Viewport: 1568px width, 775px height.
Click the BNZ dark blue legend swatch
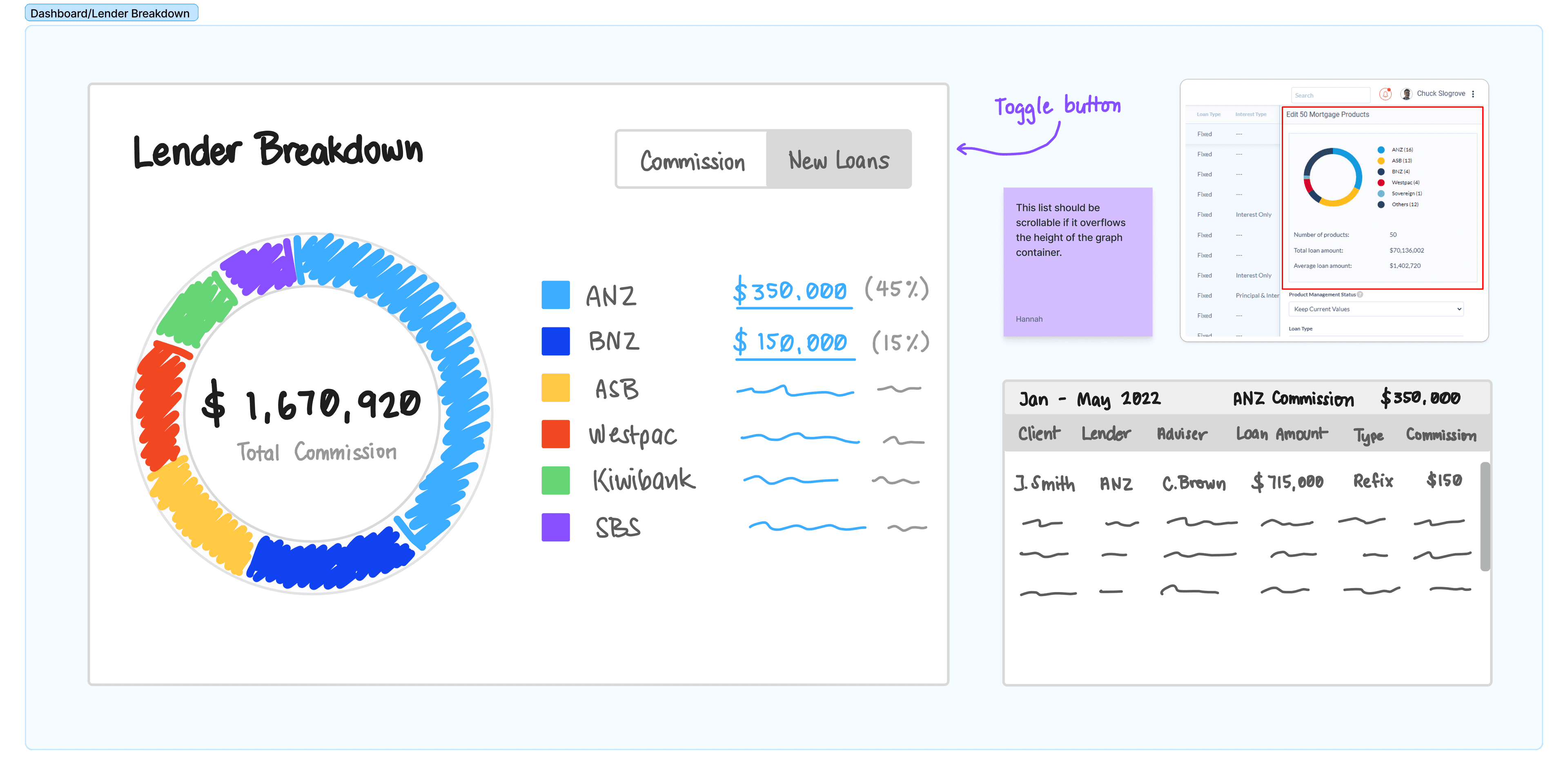556,341
